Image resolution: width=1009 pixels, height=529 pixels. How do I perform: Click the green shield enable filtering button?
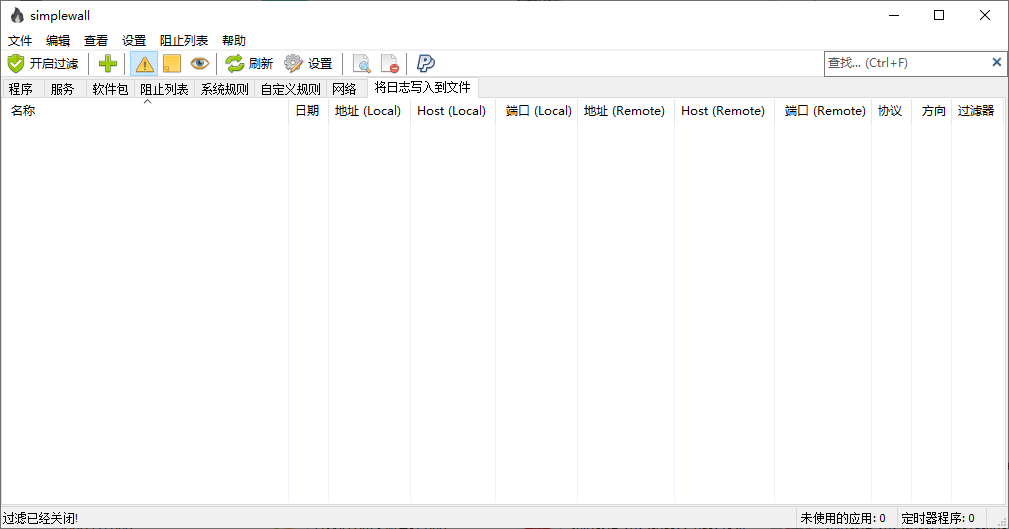[x=43, y=64]
